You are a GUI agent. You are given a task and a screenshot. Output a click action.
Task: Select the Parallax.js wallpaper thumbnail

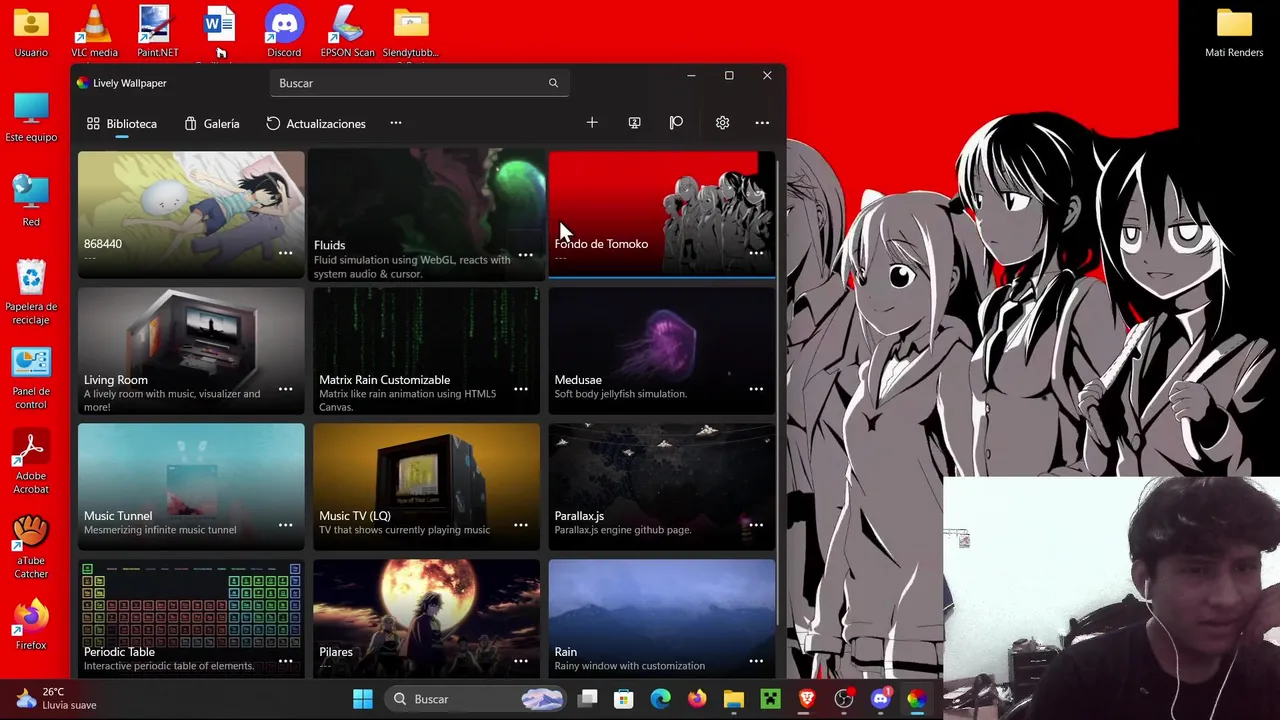tap(662, 486)
